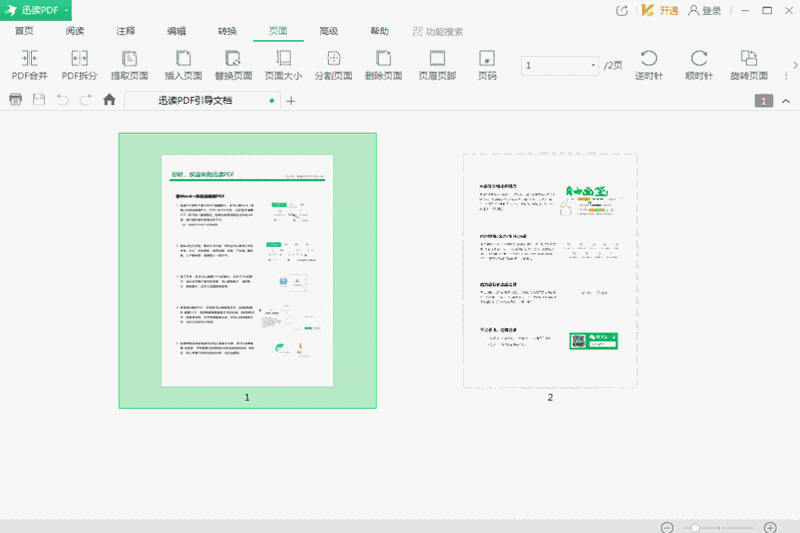The image size is (800, 533).
Task: Select page 2 thumbnail
Action: 550,270
